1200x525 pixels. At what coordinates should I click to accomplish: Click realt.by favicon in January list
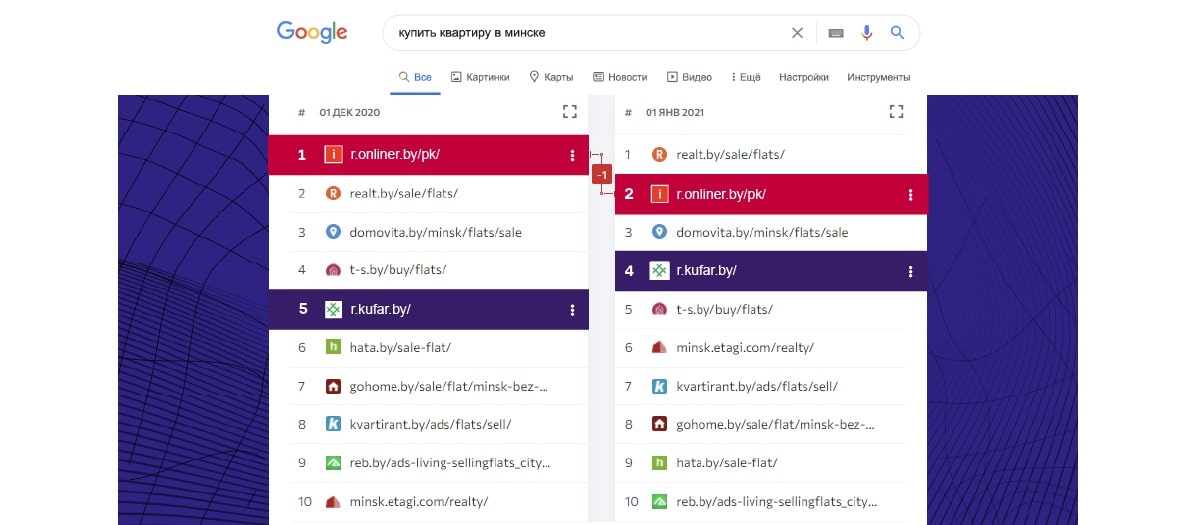659,155
